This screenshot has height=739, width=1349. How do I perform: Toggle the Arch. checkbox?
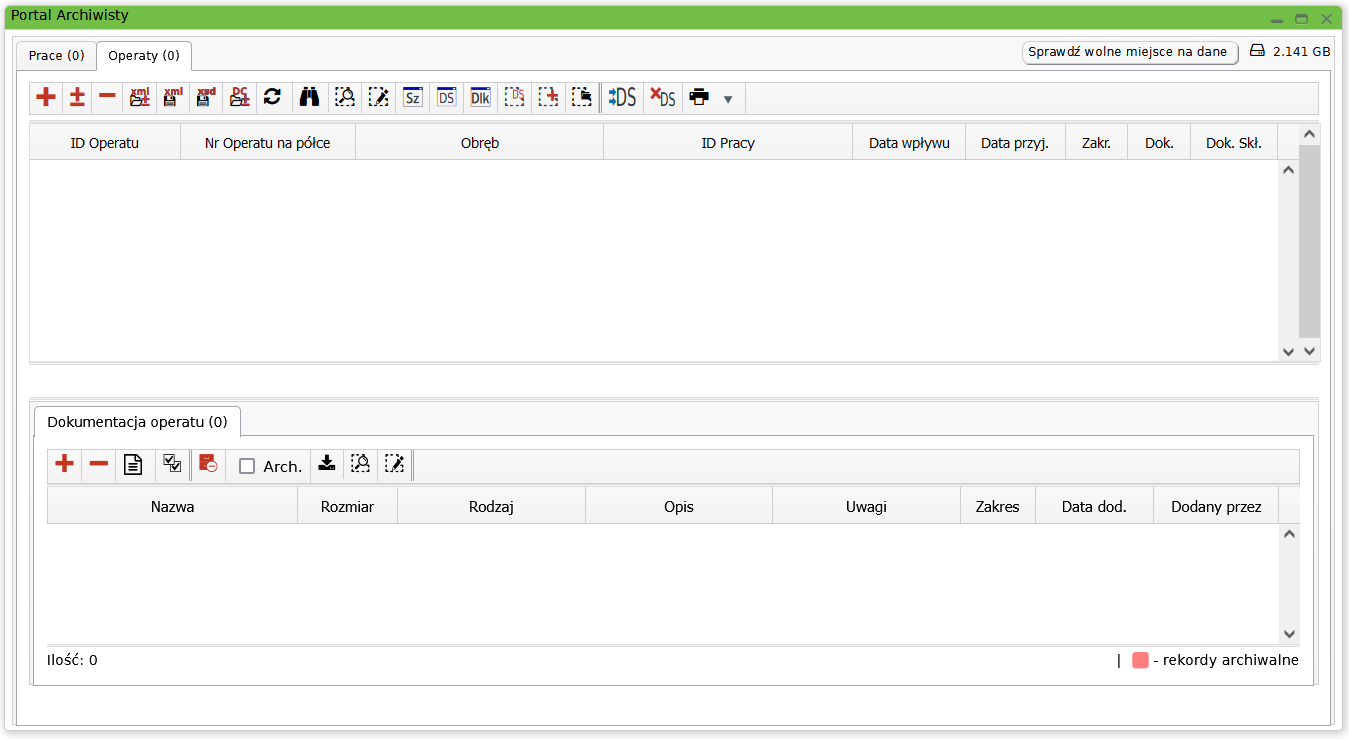[x=247, y=466]
